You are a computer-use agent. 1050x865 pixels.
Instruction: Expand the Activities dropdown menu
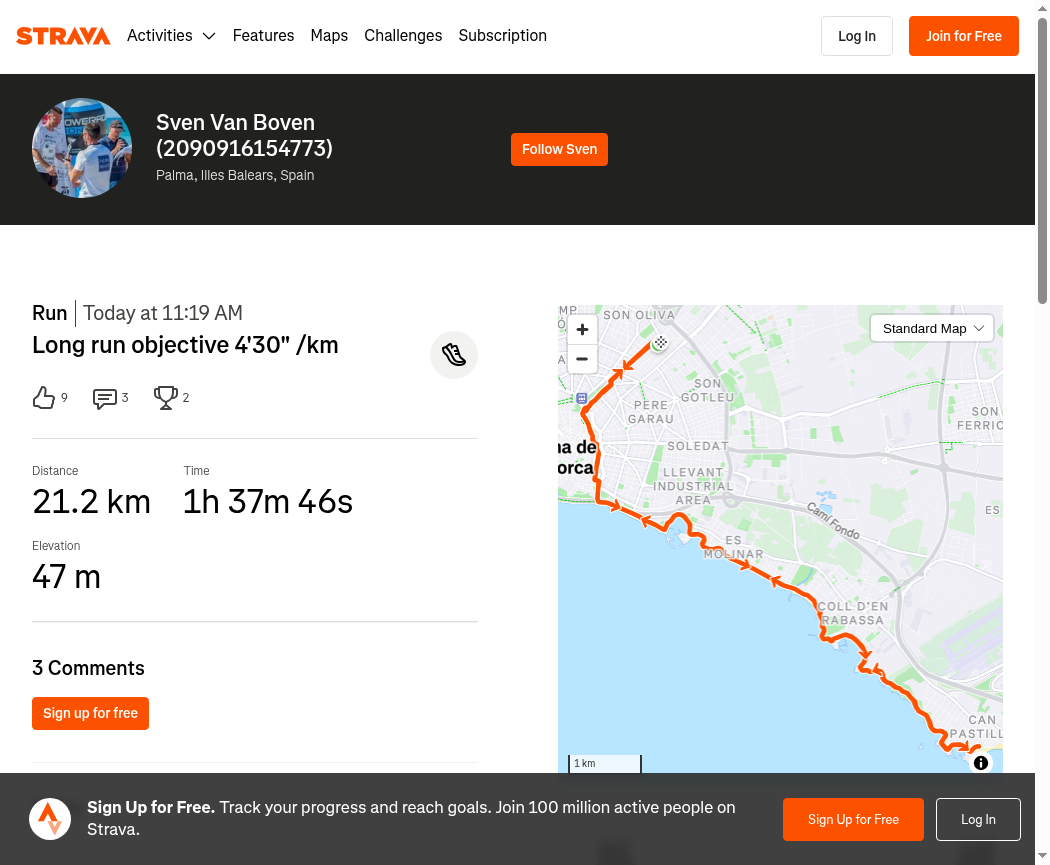[x=171, y=35]
